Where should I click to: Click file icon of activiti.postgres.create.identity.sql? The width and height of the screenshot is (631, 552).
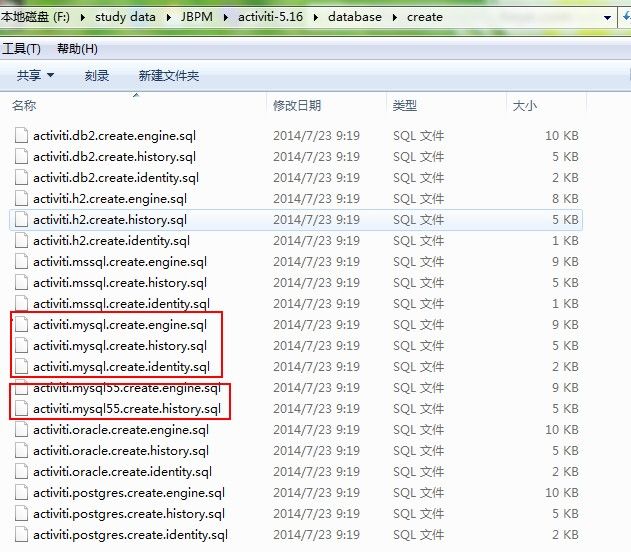point(21,534)
